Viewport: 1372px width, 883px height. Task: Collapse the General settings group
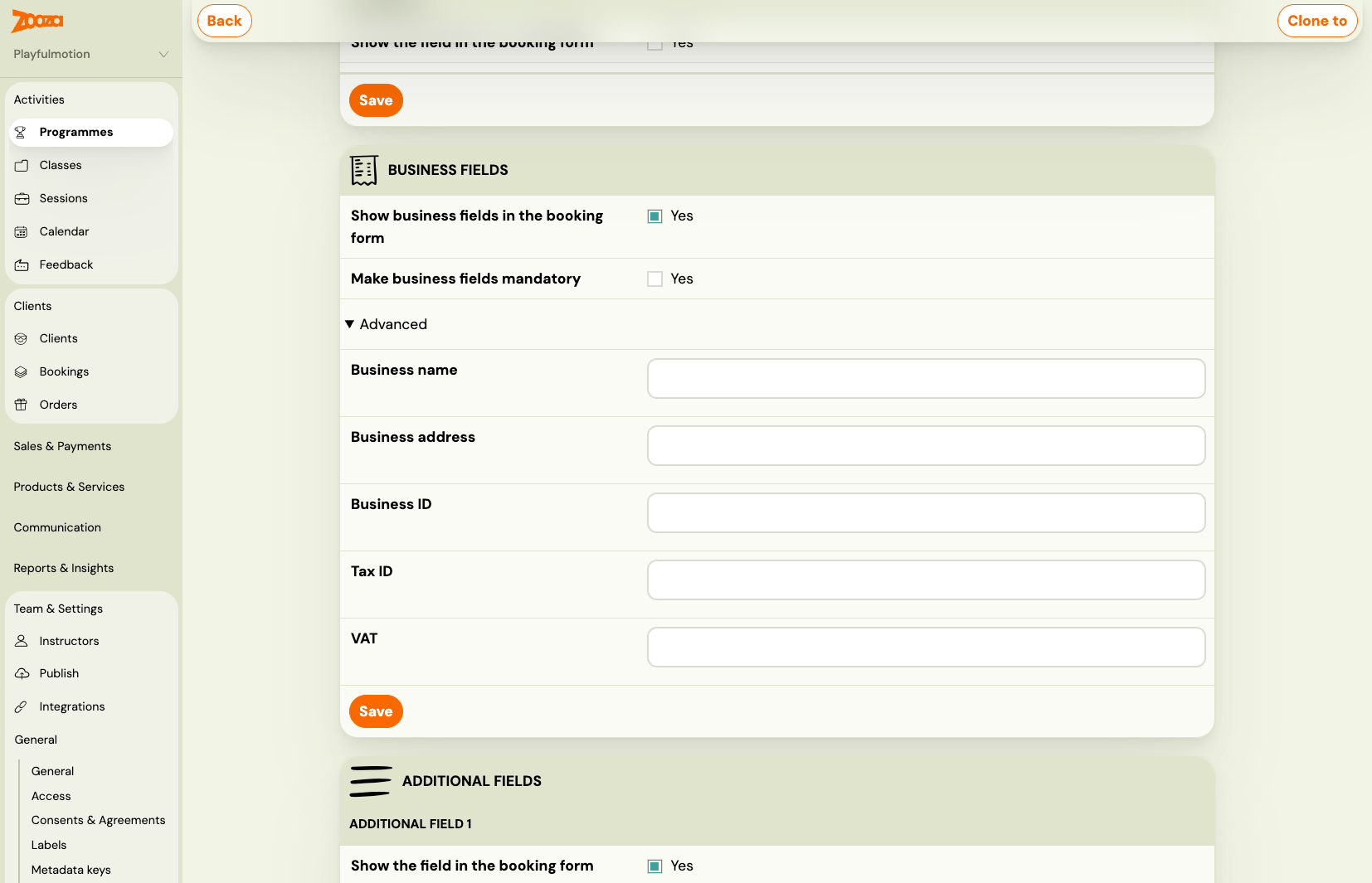pyautogui.click(x=36, y=740)
